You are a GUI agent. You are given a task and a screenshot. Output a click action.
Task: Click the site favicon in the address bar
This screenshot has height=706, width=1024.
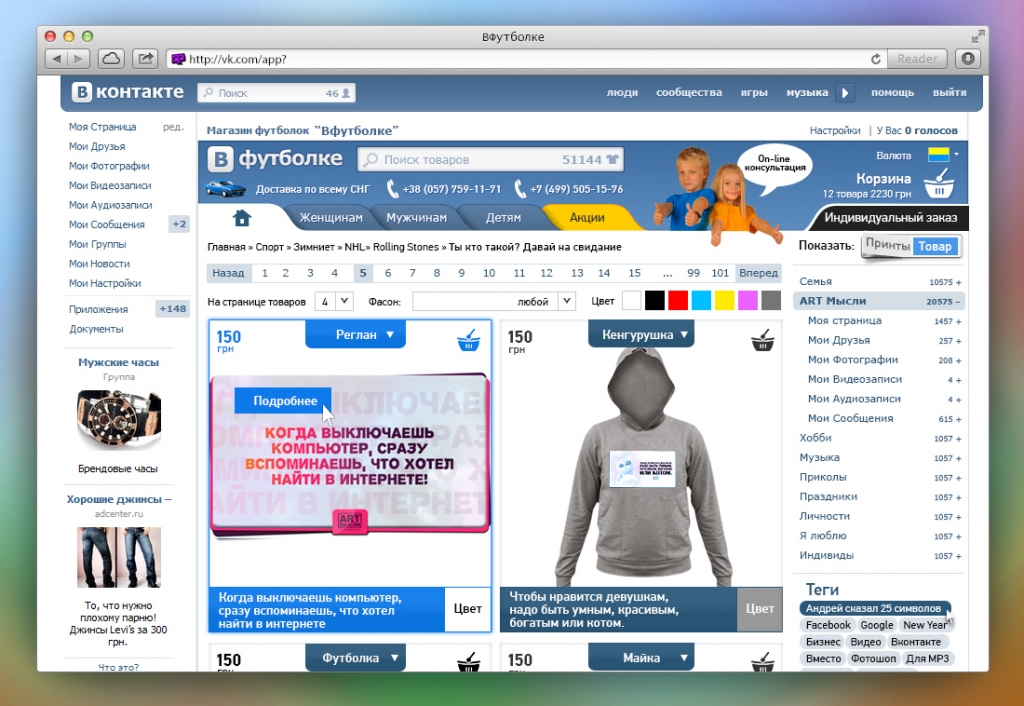tap(178, 59)
